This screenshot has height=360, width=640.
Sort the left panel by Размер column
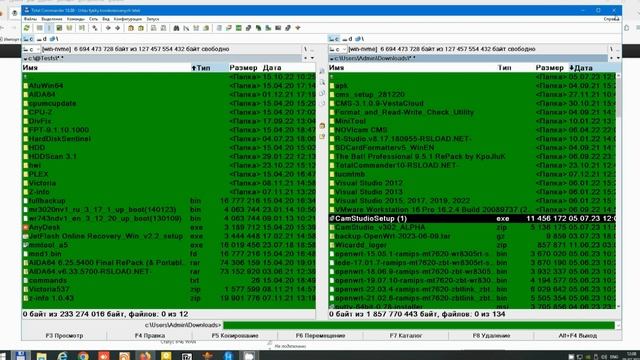(243, 68)
